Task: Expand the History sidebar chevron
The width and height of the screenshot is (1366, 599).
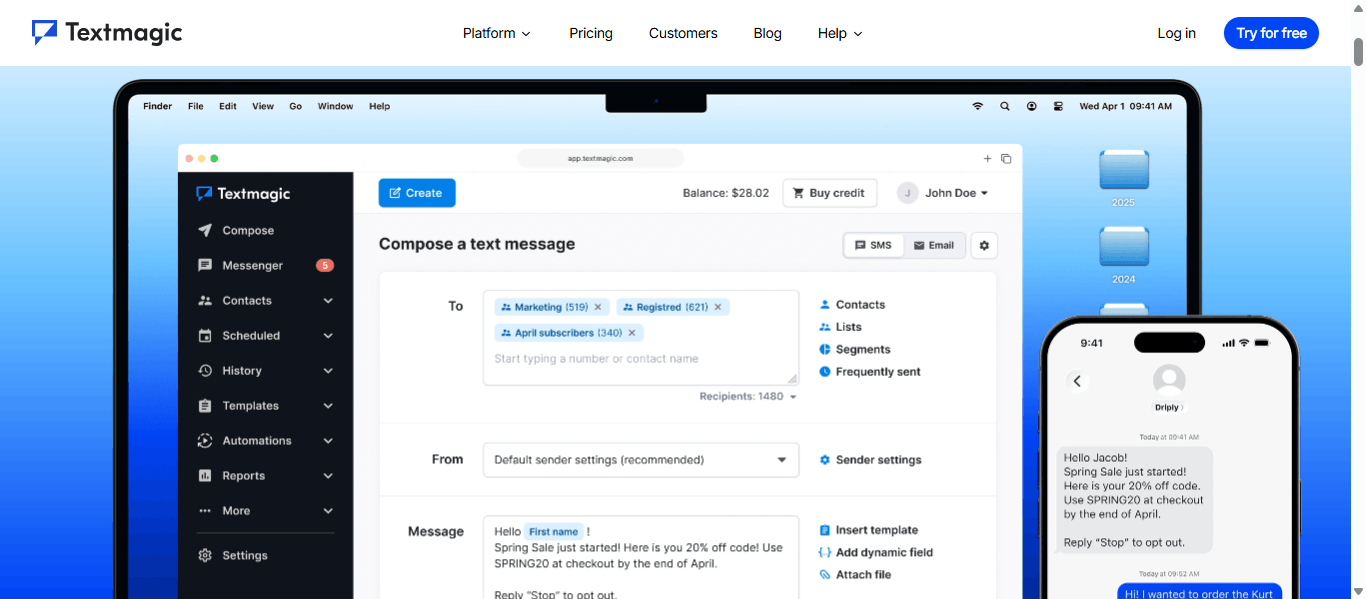Action: click(x=328, y=371)
